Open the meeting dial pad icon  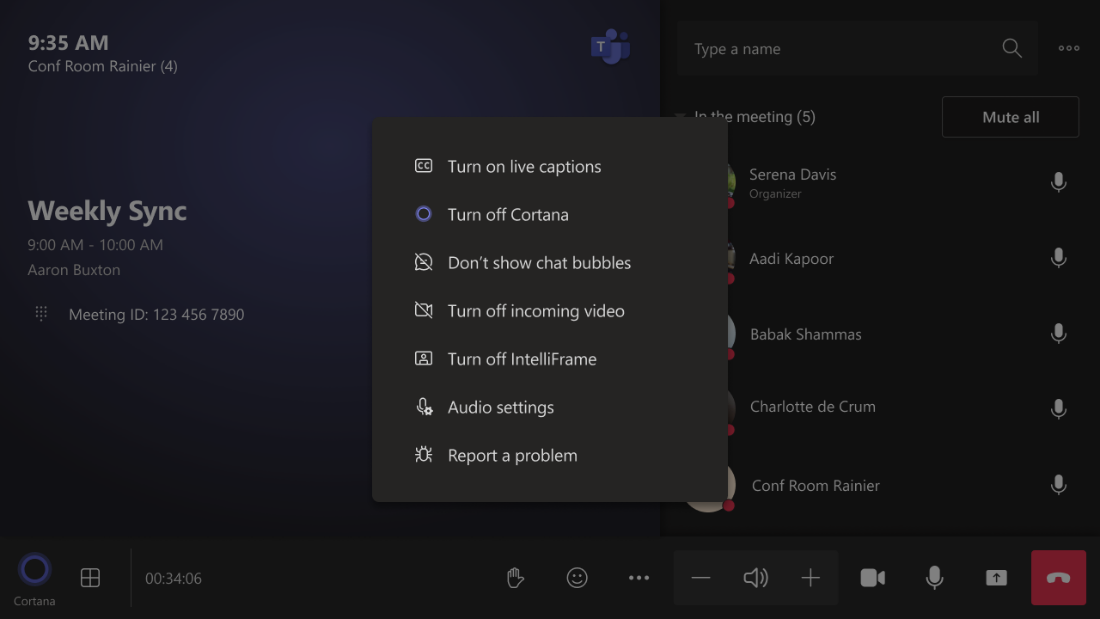(x=41, y=314)
